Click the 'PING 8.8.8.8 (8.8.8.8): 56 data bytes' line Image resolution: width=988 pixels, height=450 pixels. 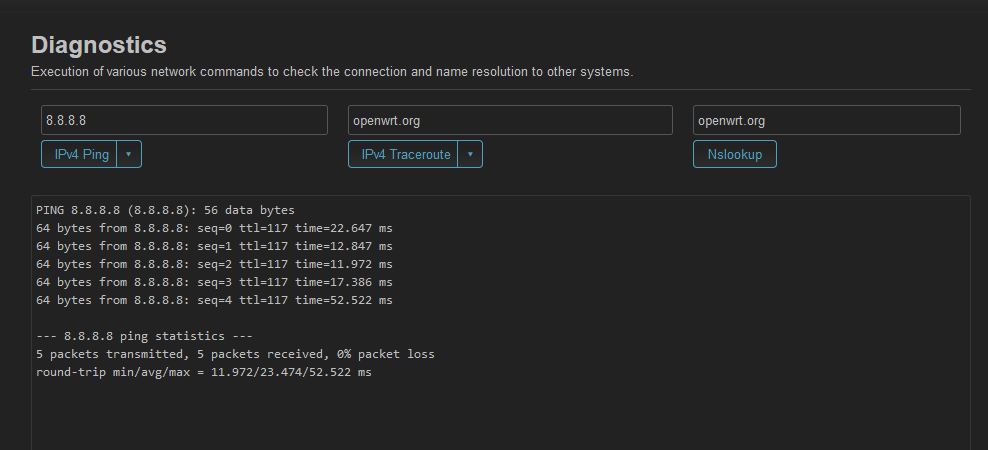[165, 210]
